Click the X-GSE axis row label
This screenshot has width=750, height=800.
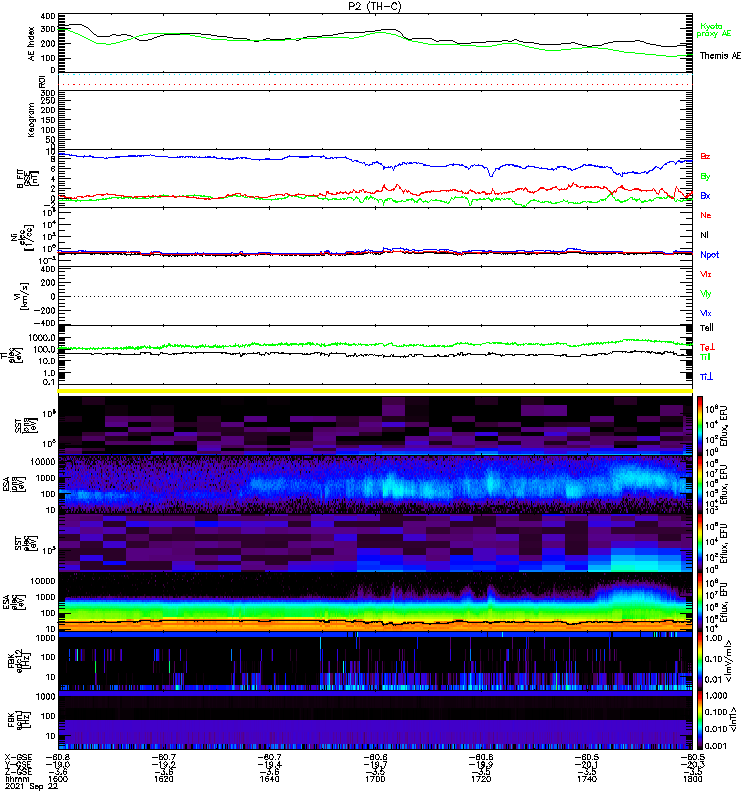coord(18,757)
